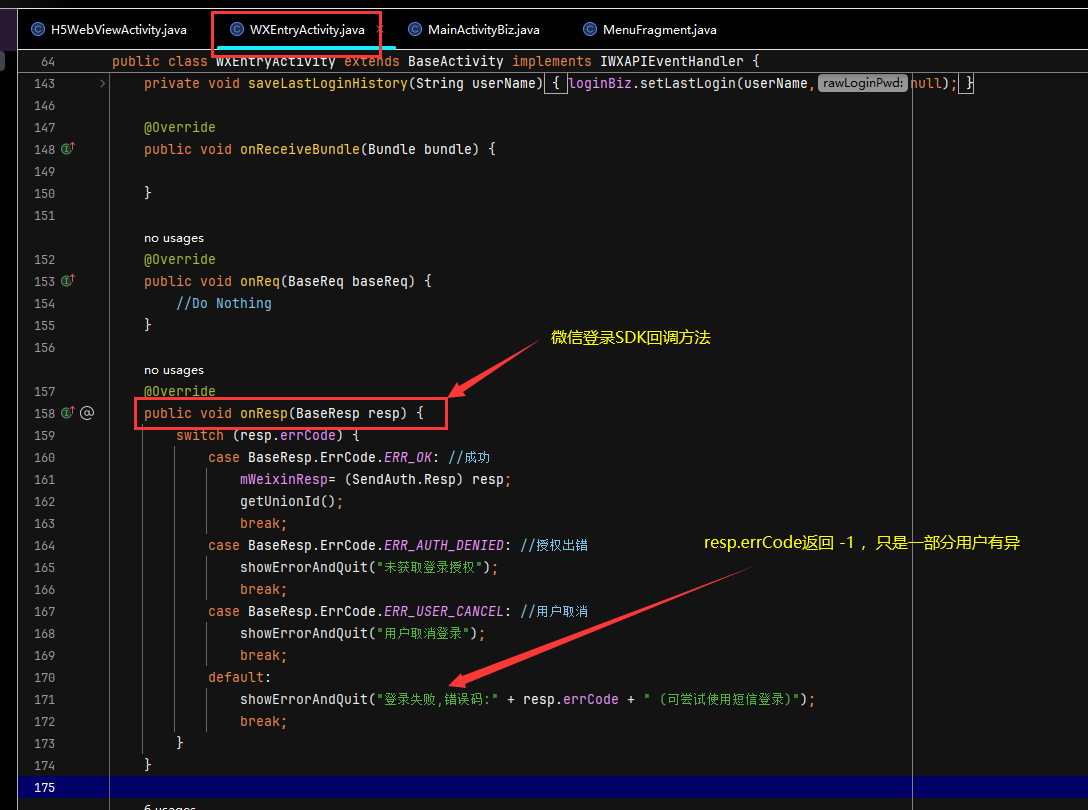Click the getUnionId() call
1088x810 pixels.
point(291,501)
